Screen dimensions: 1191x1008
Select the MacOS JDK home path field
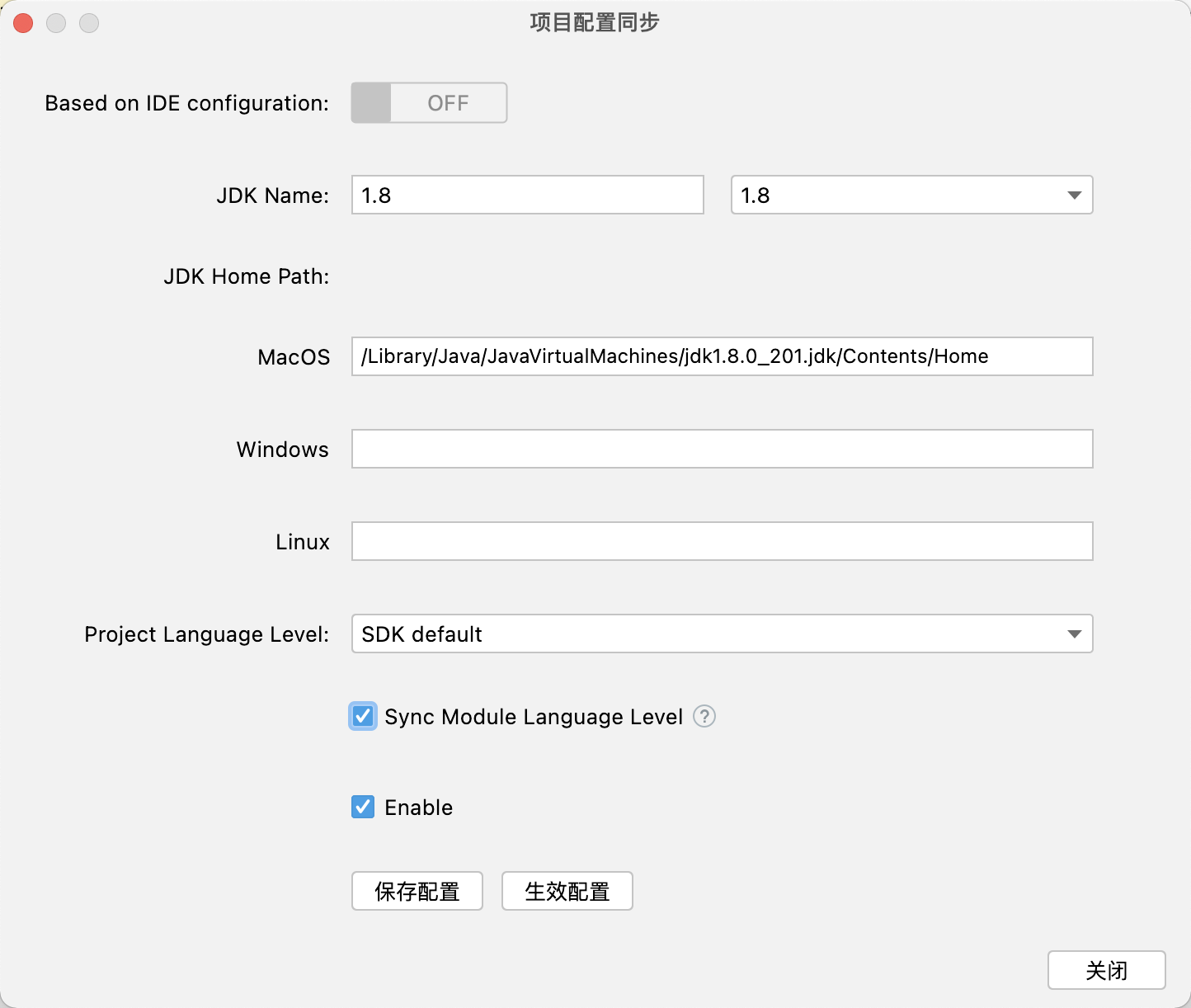[x=722, y=356]
